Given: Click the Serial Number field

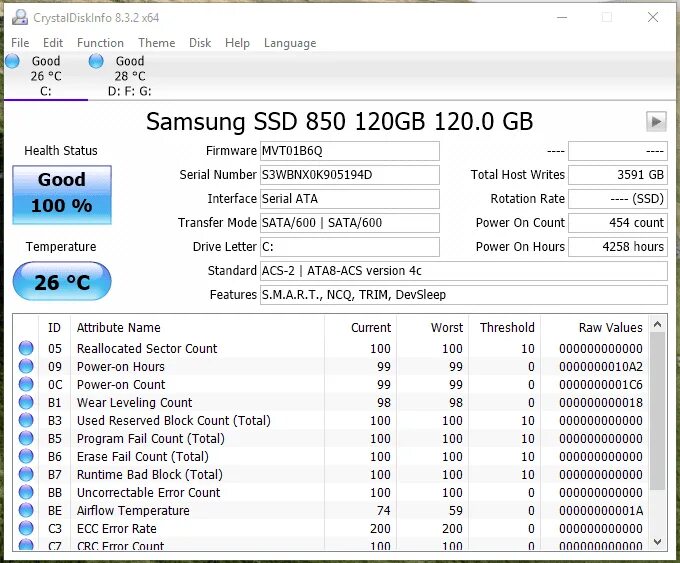Looking at the screenshot, I should click(x=350, y=175).
